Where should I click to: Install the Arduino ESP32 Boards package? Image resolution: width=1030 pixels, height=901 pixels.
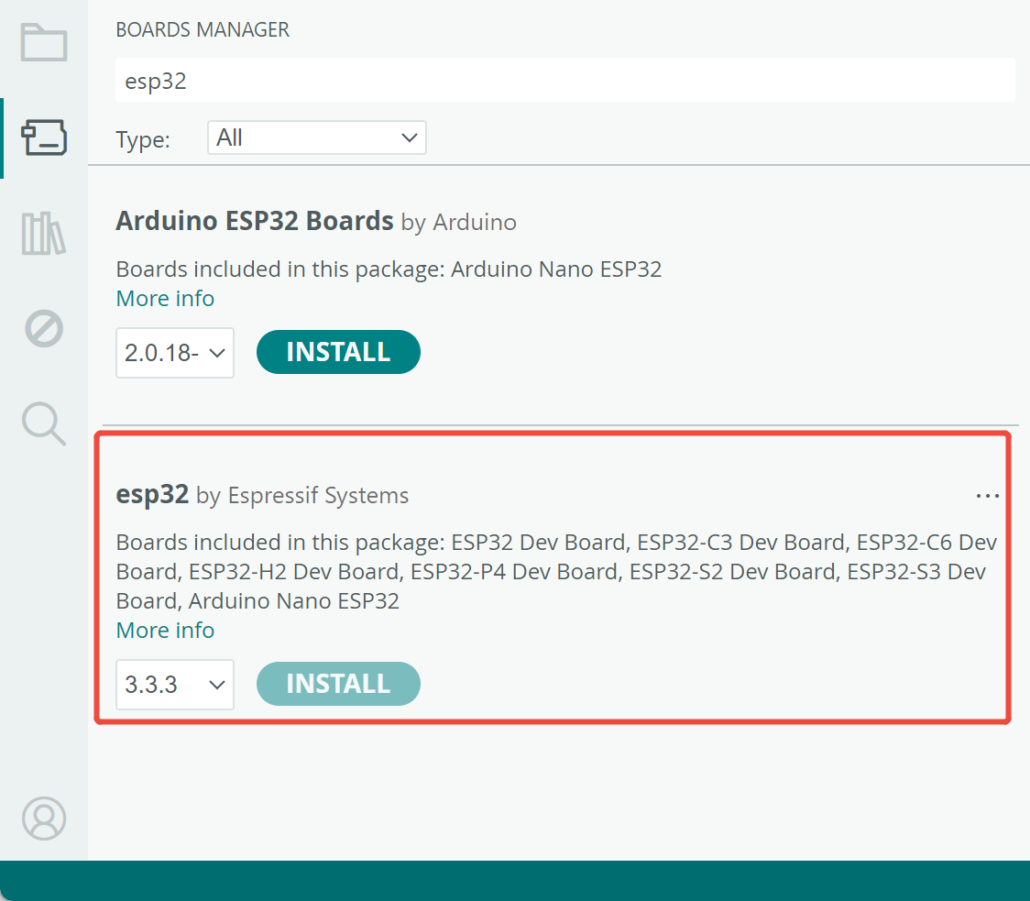(338, 352)
